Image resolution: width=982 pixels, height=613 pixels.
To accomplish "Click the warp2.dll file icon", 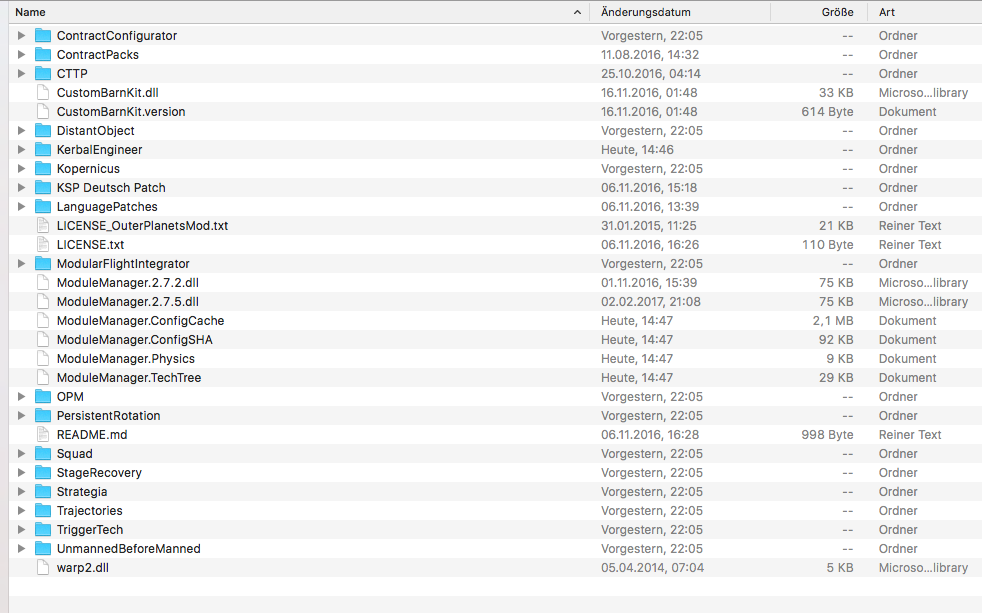I will coord(42,567).
